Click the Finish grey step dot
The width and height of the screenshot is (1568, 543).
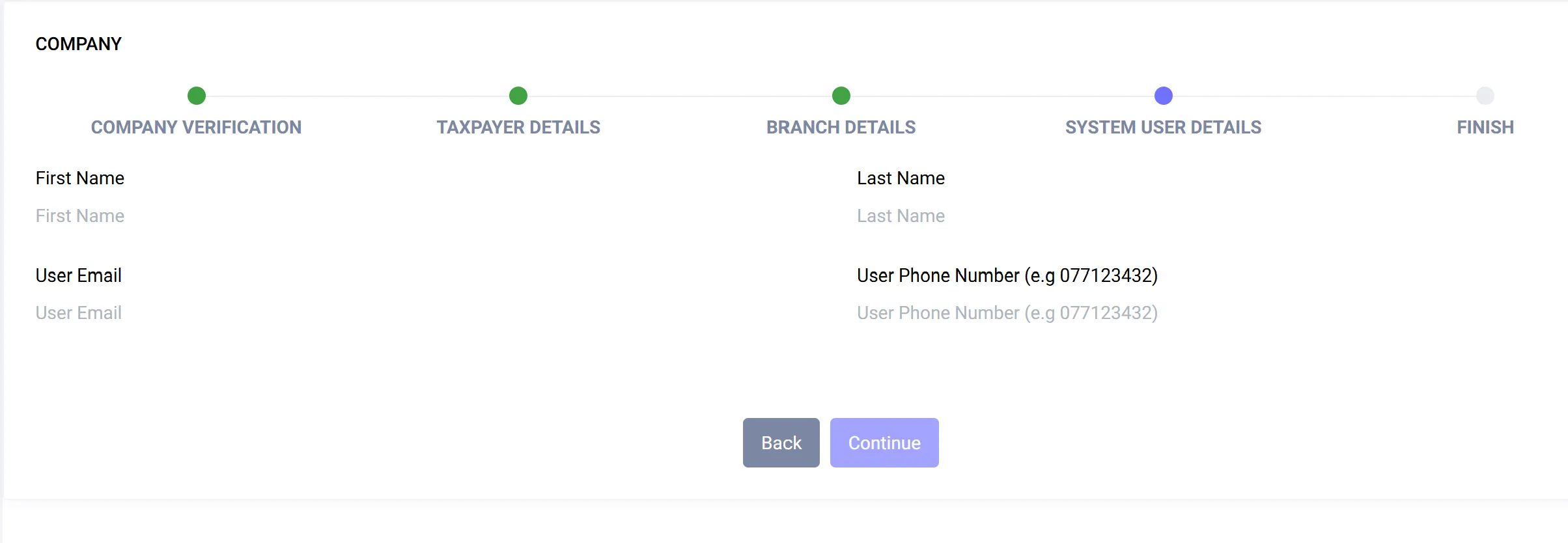point(1485,96)
